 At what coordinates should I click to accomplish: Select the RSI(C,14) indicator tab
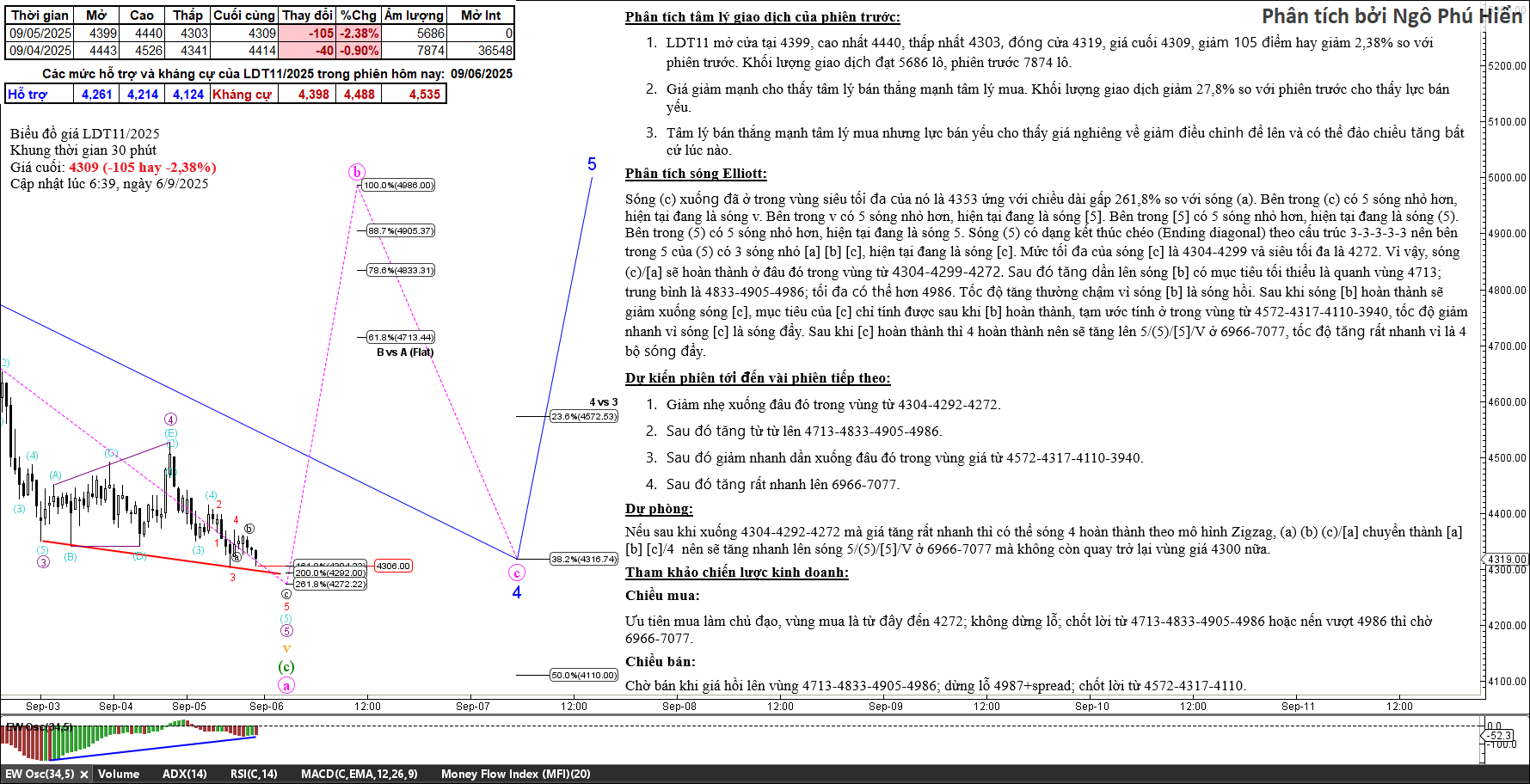[254, 774]
